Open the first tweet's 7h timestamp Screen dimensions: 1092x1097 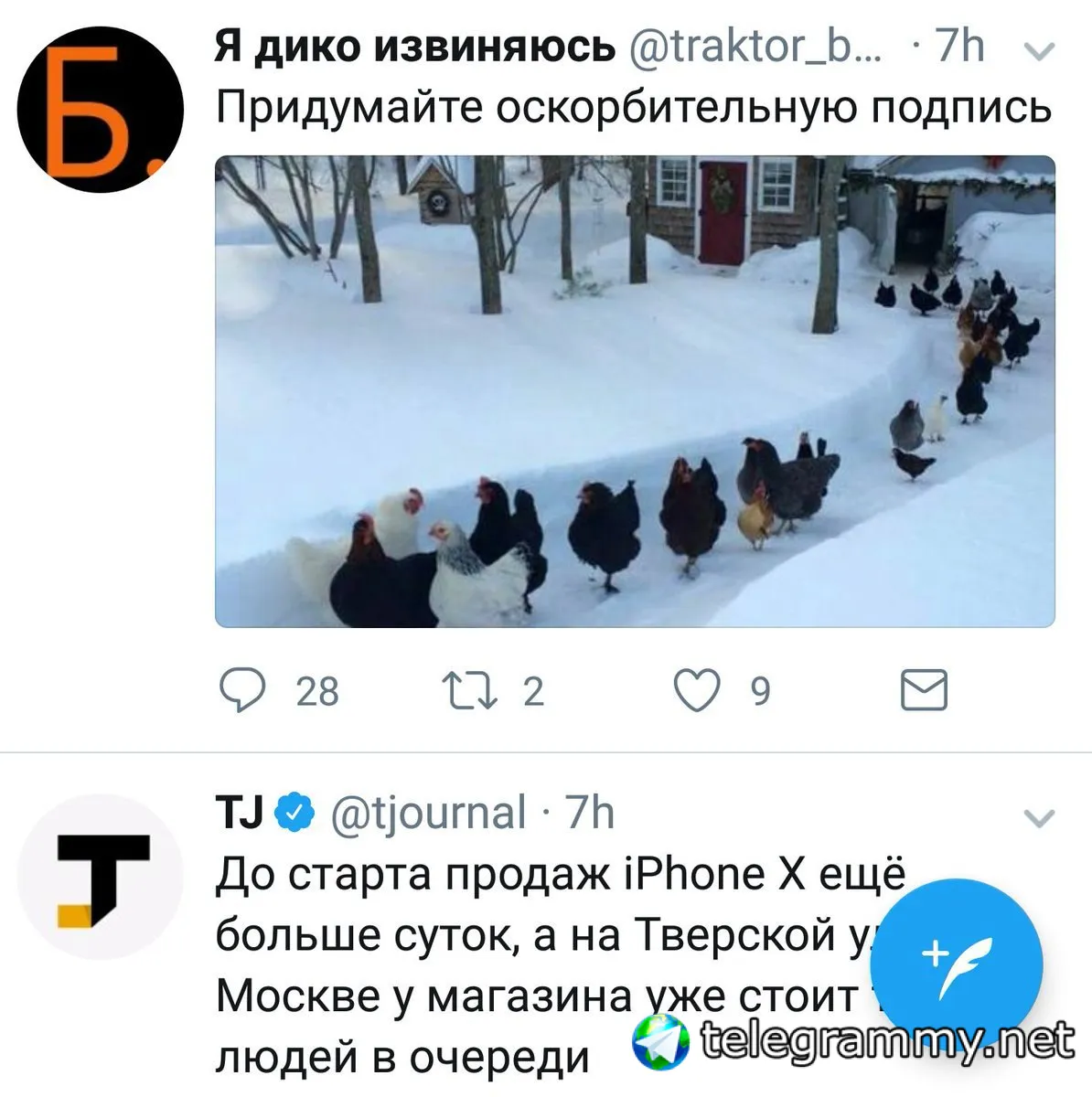click(x=959, y=46)
